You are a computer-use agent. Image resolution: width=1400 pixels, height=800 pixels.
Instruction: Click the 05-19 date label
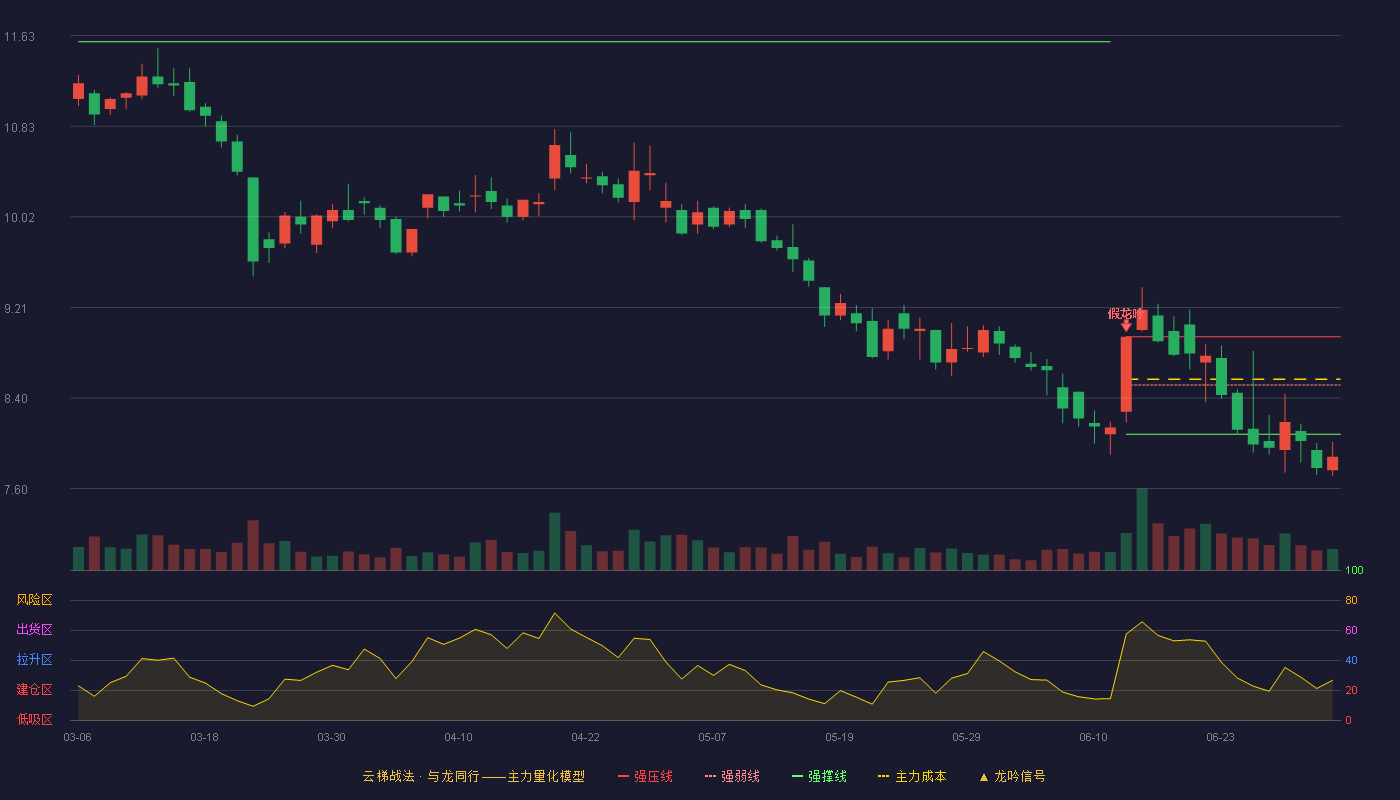pos(839,737)
